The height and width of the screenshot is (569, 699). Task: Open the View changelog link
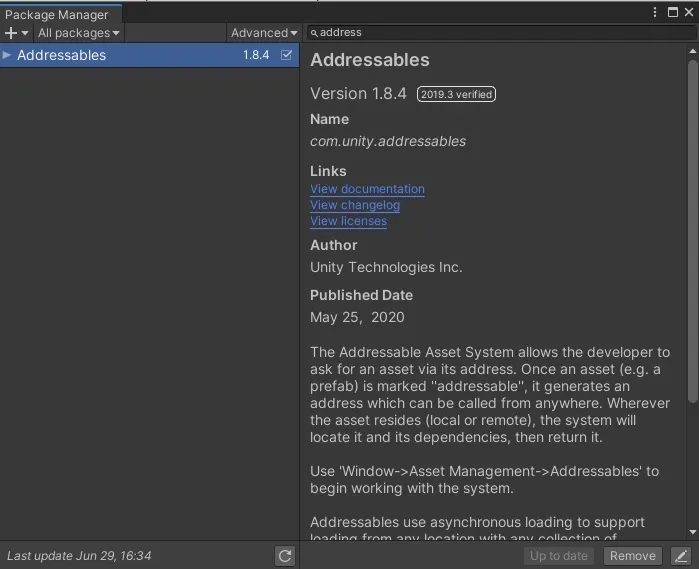click(x=355, y=205)
